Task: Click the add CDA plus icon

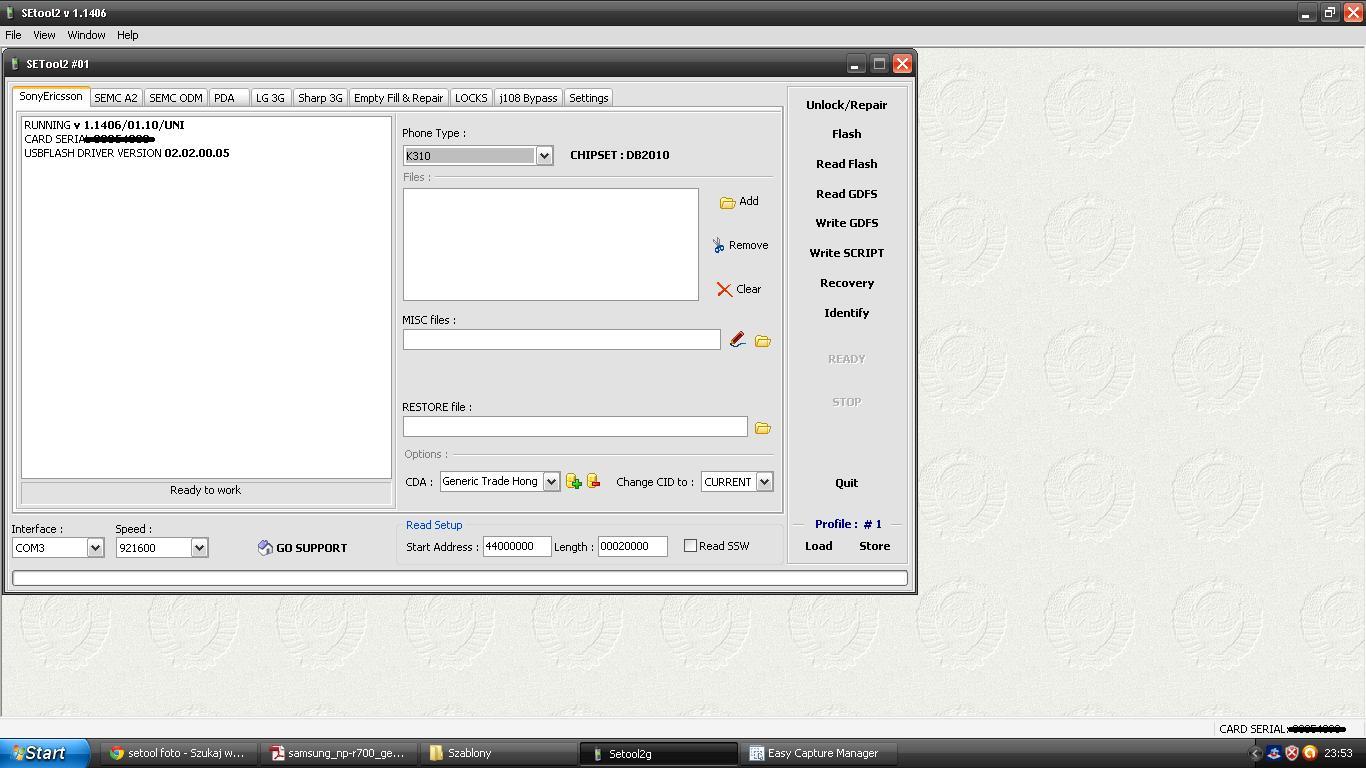Action: (574, 482)
